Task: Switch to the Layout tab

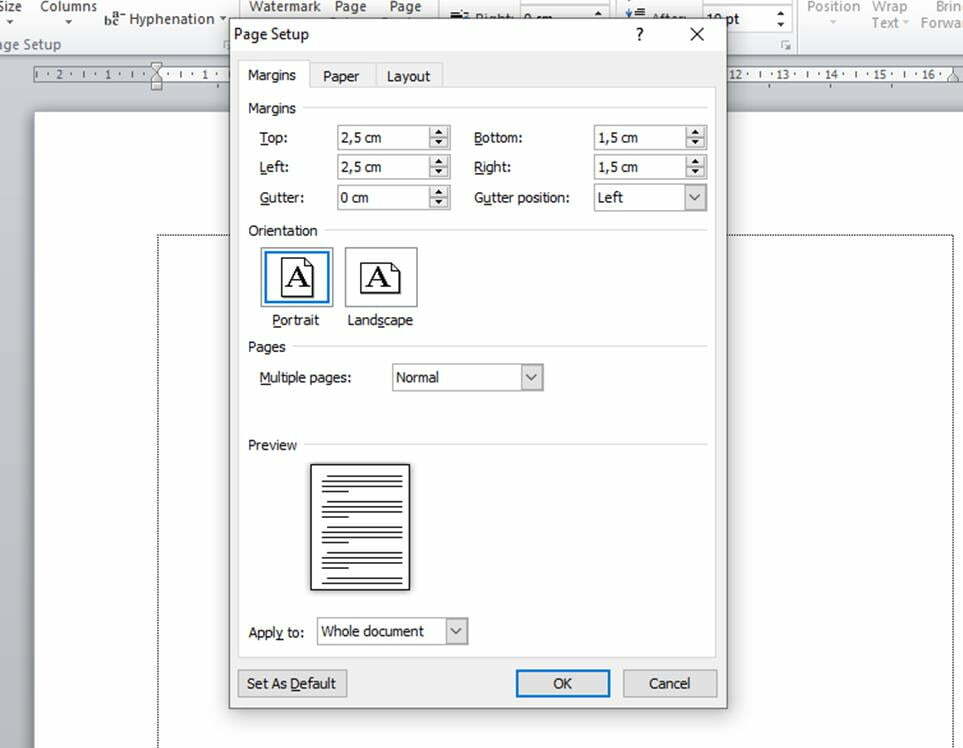Action: [x=408, y=76]
